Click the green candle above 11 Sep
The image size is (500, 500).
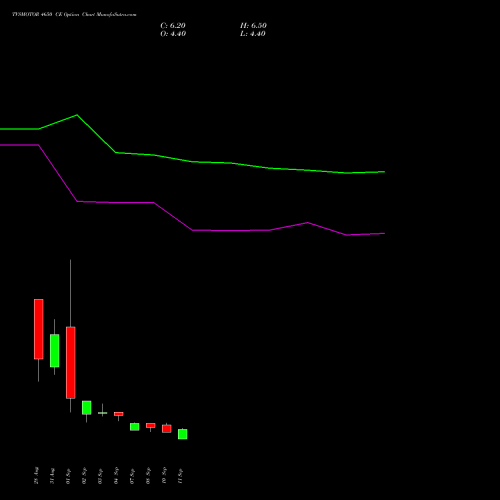point(183,434)
